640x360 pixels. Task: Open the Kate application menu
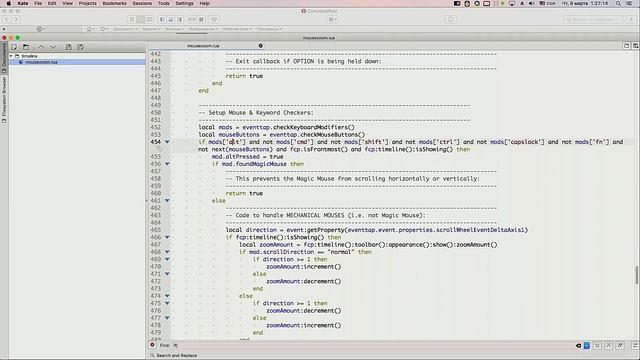23,3
